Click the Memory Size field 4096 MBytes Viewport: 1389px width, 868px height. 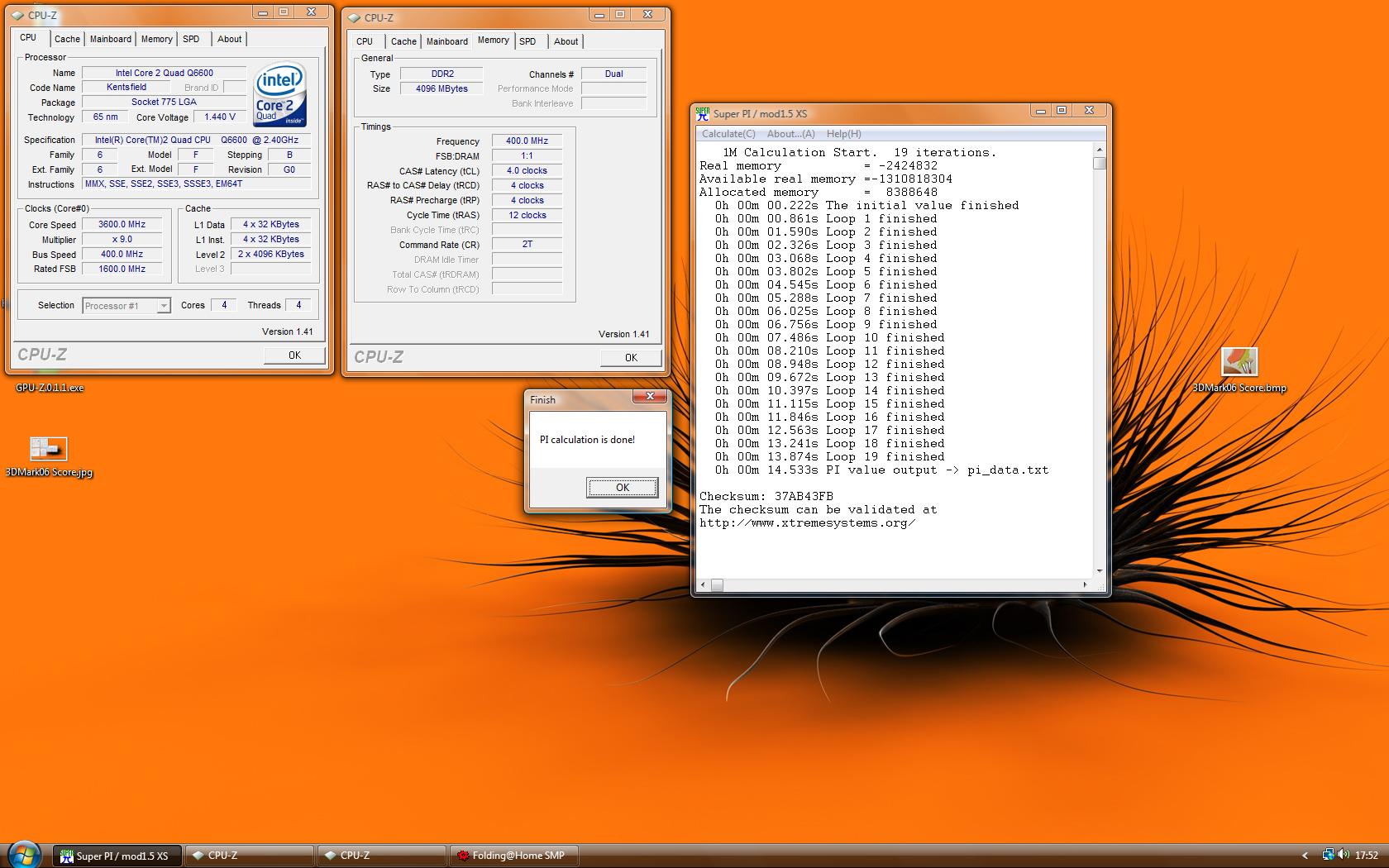pos(442,88)
